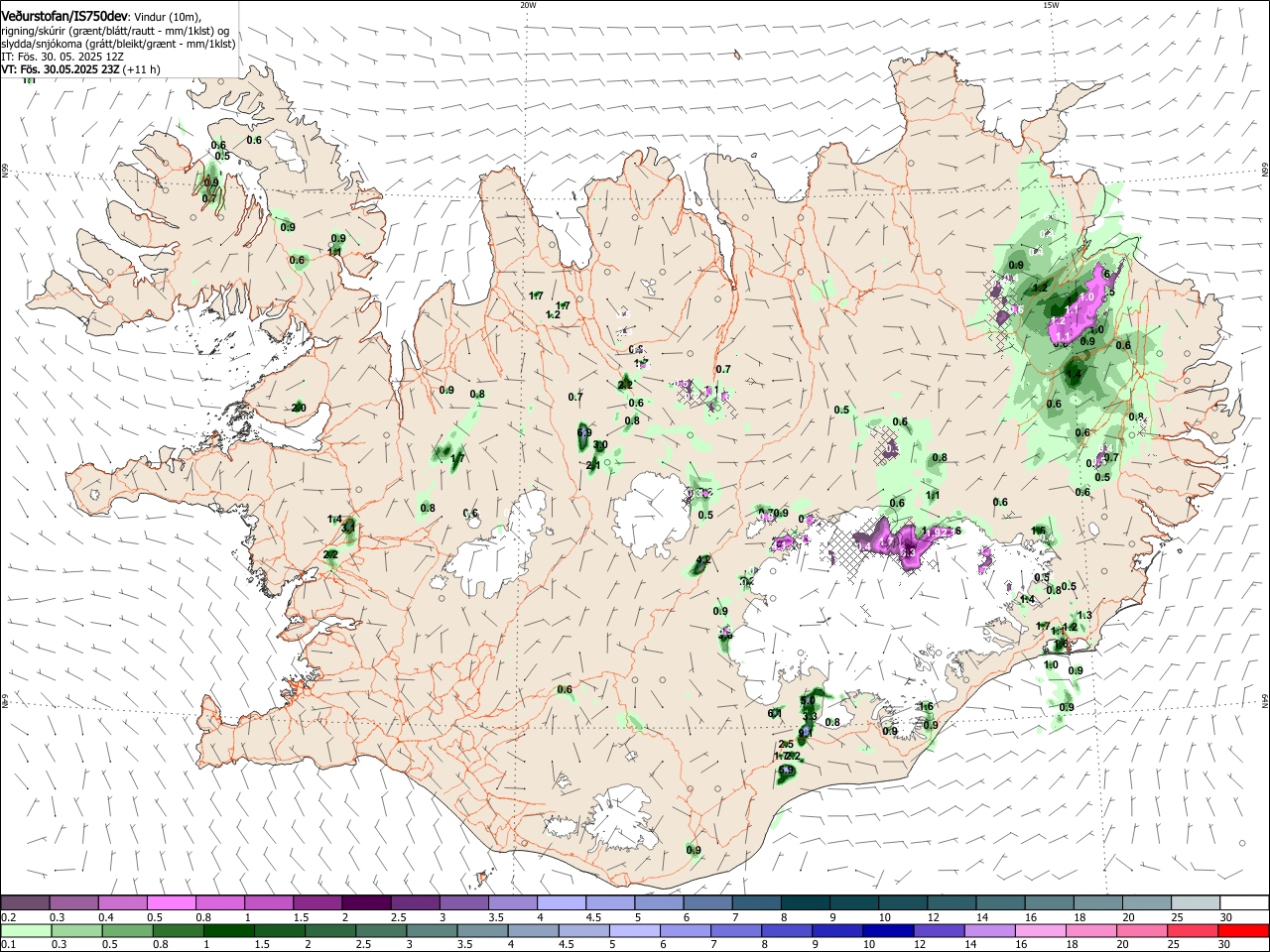The image size is (1270, 952).
Task: Click the 4.2 precipitation value on the map
Action: tap(703, 560)
